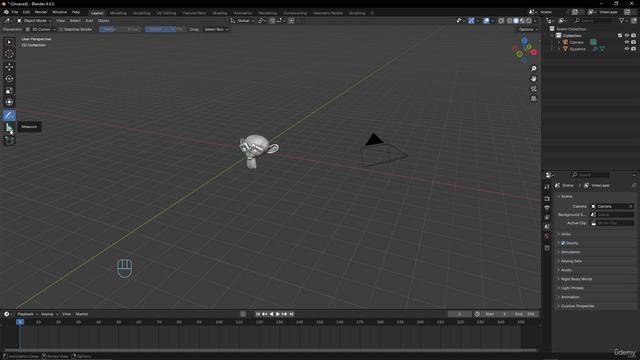Toggle X-ray mode in viewport header

pos(501,20)
